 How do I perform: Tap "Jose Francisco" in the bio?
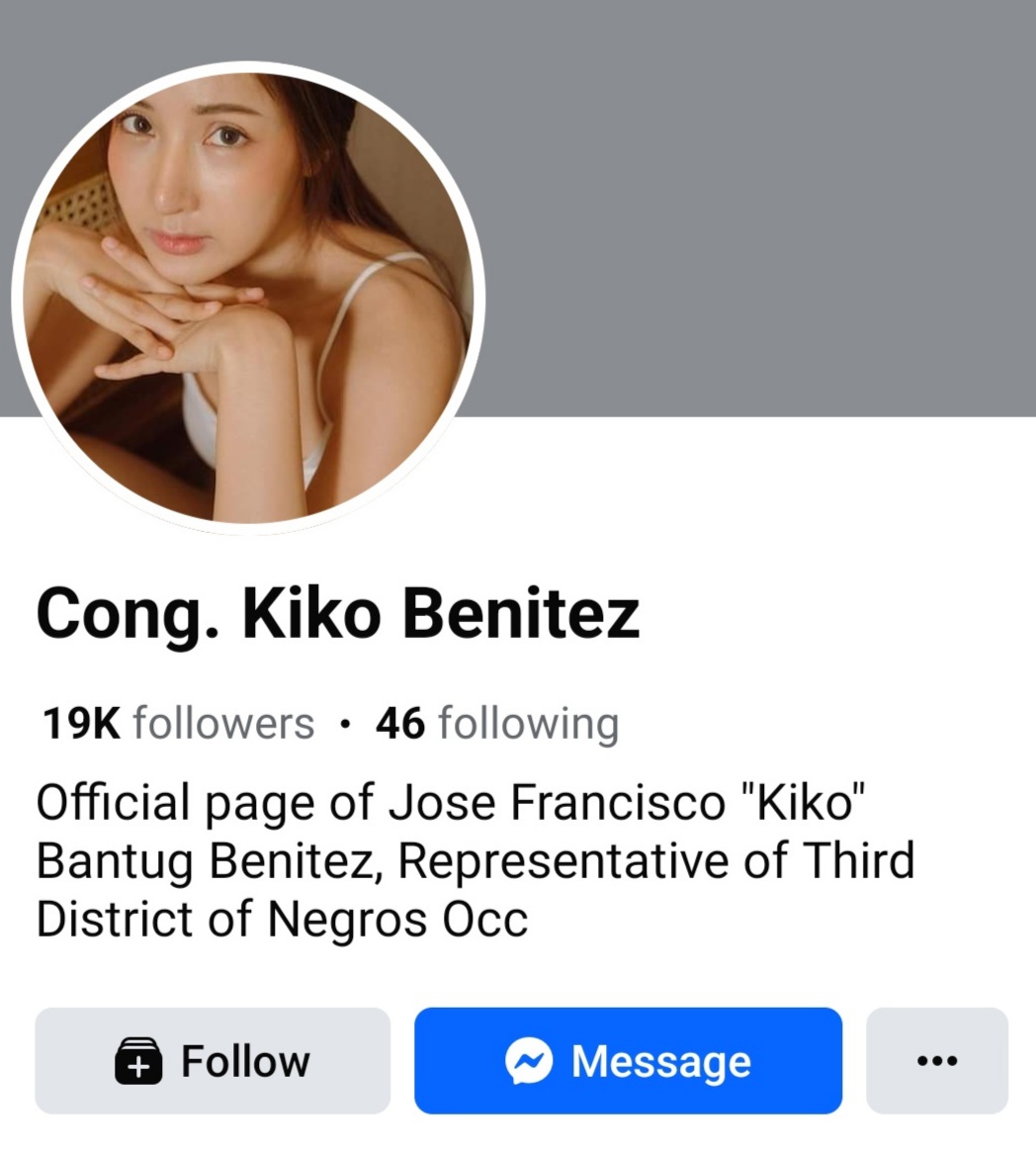[x=557, y=802]
